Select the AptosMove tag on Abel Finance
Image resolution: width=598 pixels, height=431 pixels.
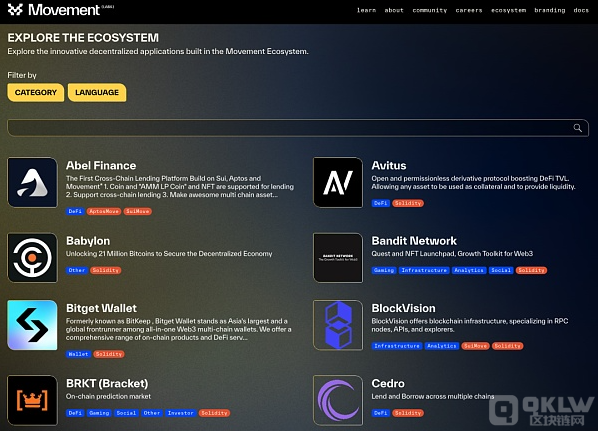click(x=104, y=211)
